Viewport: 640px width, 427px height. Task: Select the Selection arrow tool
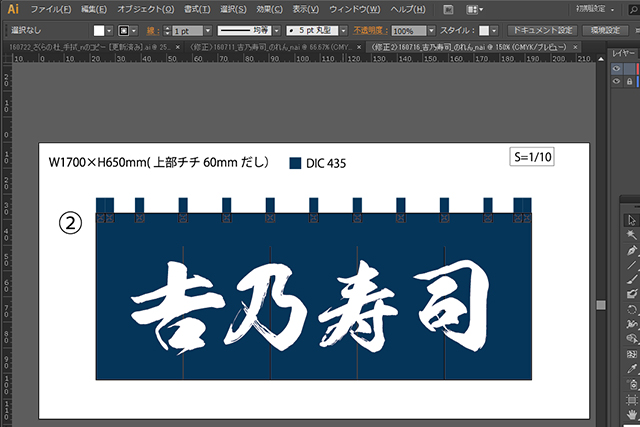pos(631,219)
